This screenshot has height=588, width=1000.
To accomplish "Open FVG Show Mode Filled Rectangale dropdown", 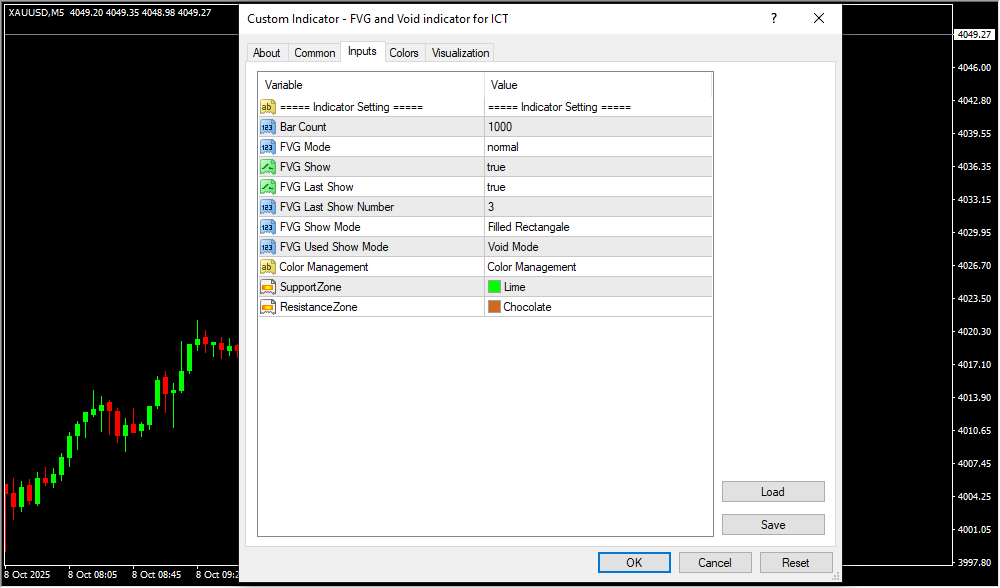I will (x=597, y=227).
